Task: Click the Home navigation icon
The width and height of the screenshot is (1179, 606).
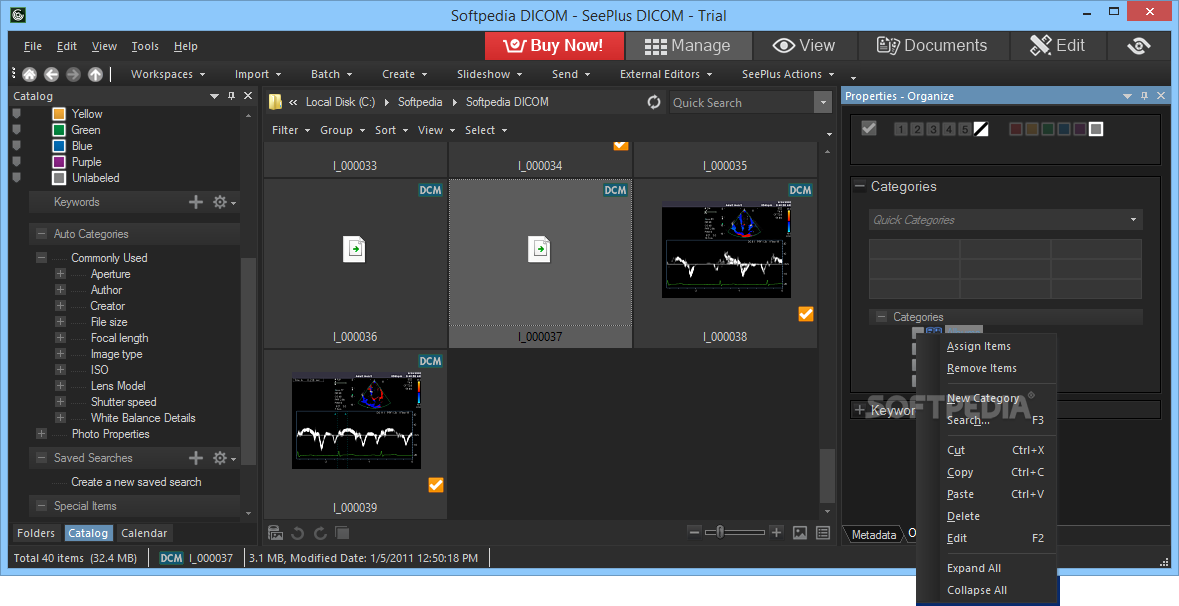Action: (x=29, y=74)
